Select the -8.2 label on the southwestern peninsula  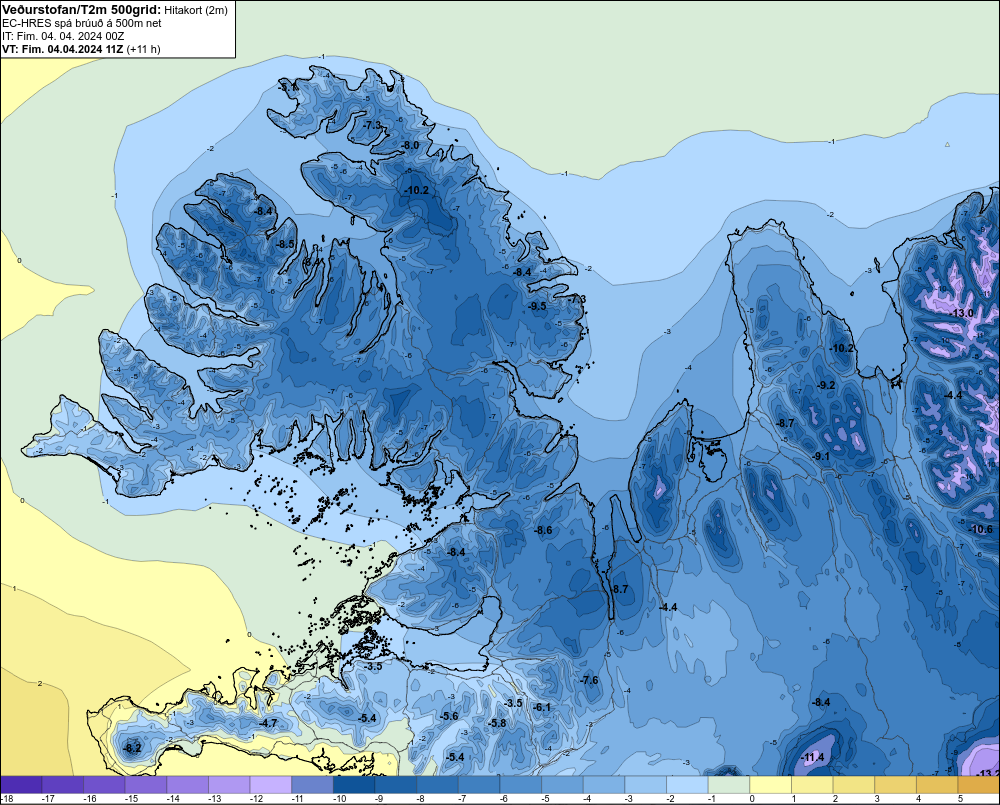tap(133, 748)
